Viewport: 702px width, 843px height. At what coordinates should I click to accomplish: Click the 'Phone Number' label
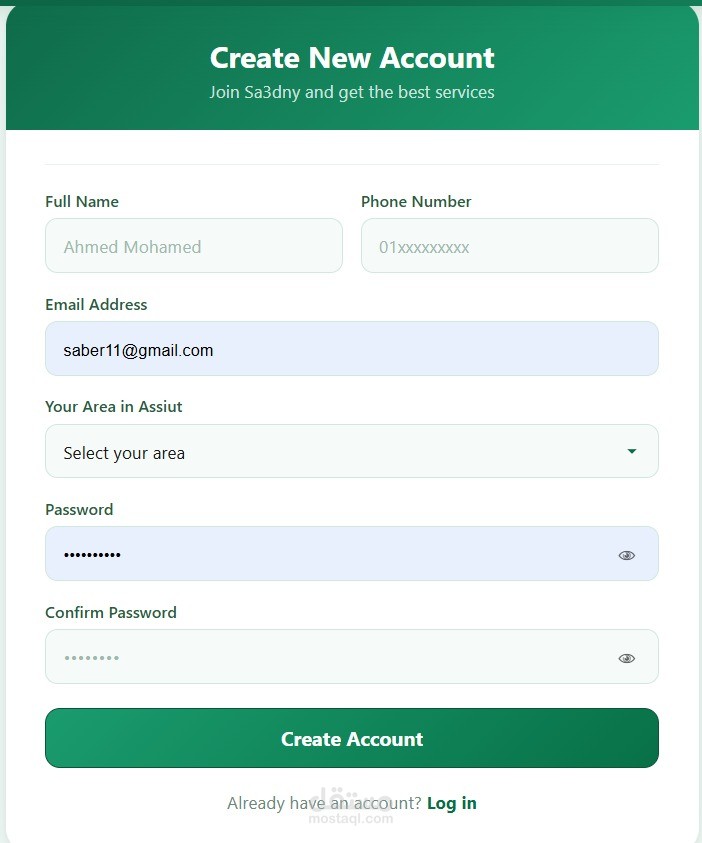pyautogui.click(x=416, y=202)
